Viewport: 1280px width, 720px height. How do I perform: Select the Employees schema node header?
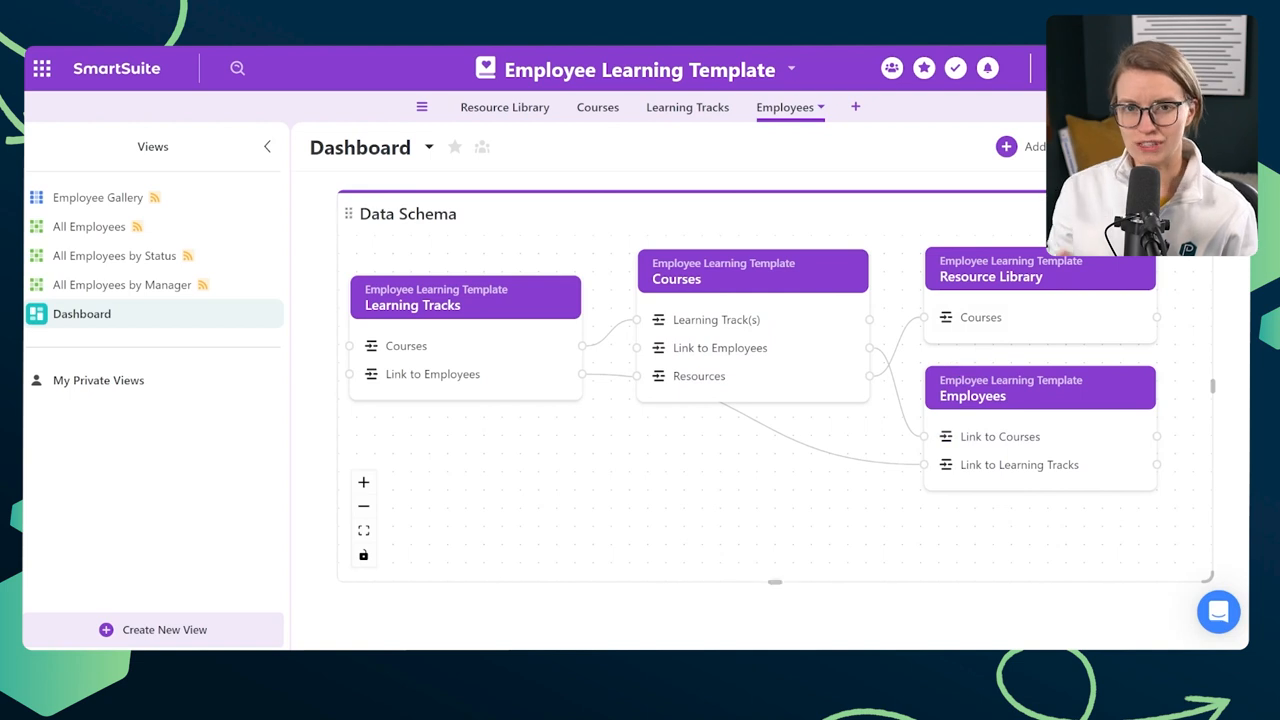pos(1040,388)
